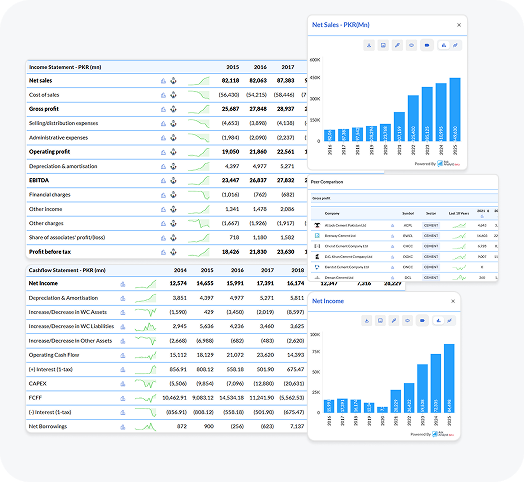The width and height of the screenshot is (524, 482).
Task: Open chart icon in CAPEX row
Action: coord(123,384)
